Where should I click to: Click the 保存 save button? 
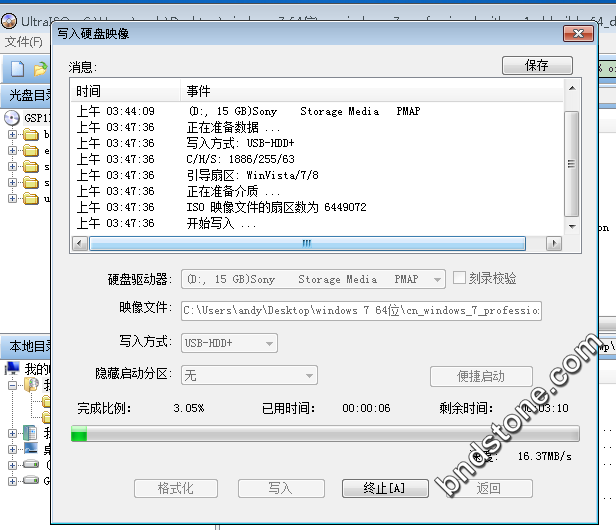(x=537, y=65)
